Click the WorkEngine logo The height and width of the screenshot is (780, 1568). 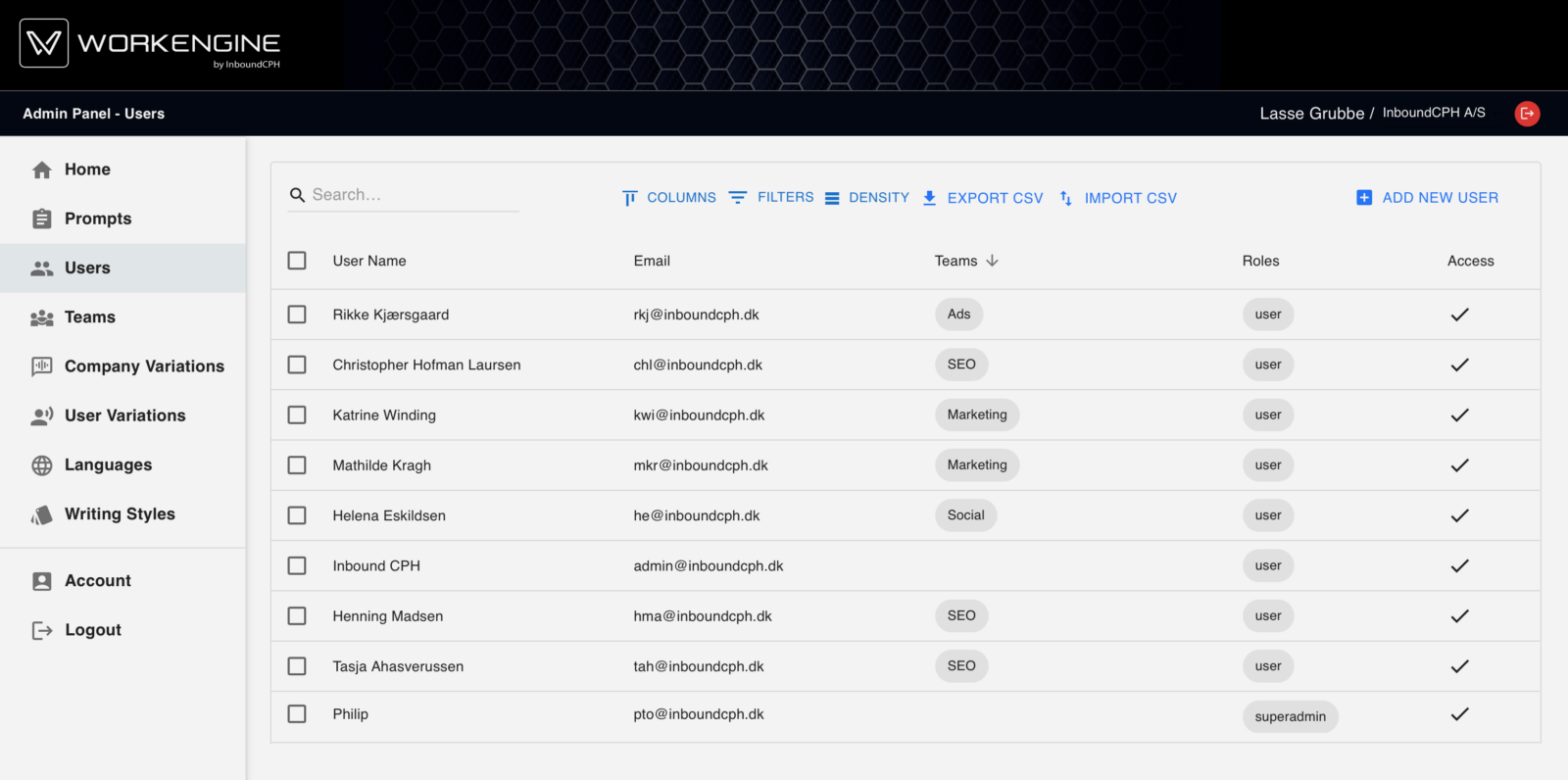click(150, 44)
